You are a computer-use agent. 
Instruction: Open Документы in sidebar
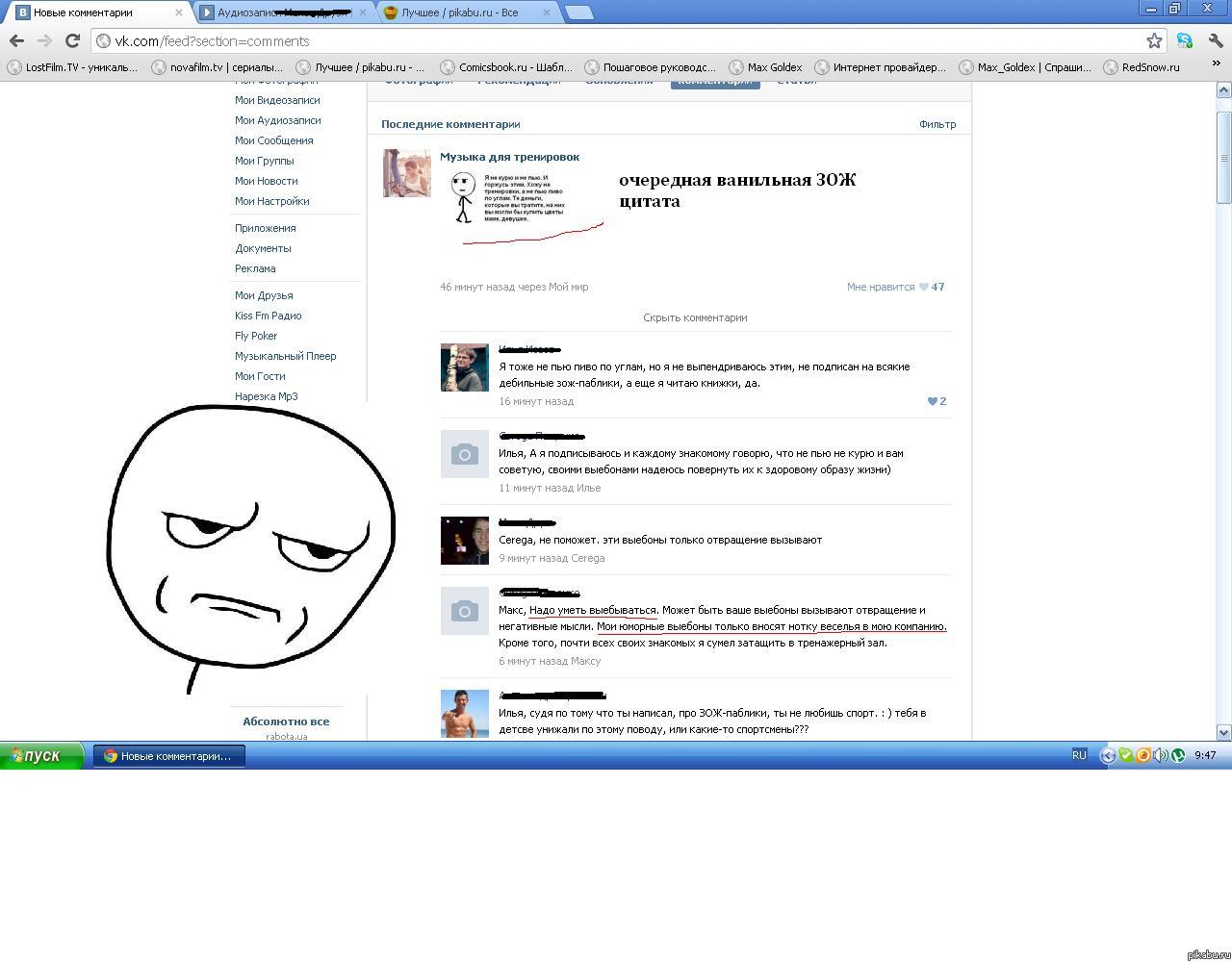coord(263,248)
